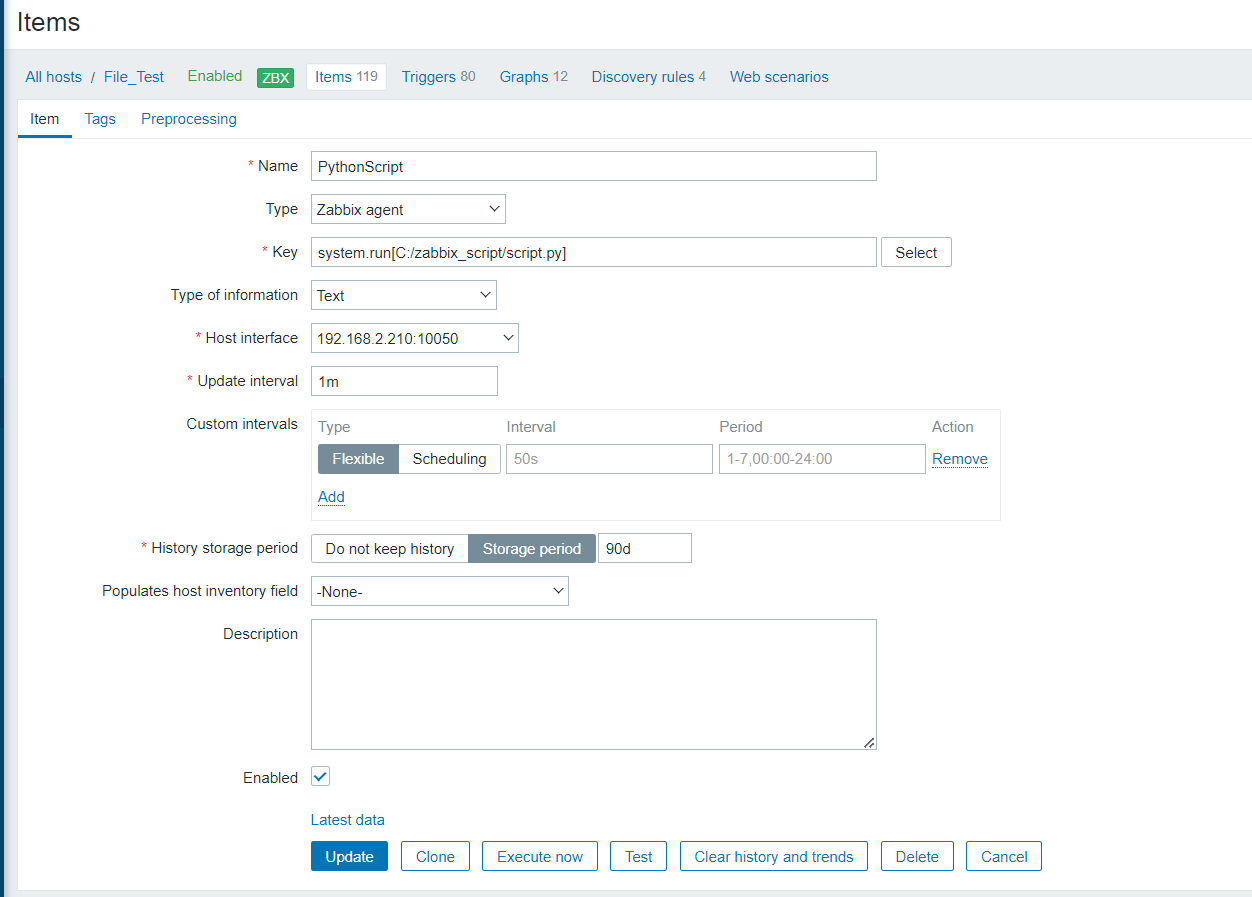Open the Latest data link
The width and height of the screenshot is (1252, 897).
(x=347, y=820)
